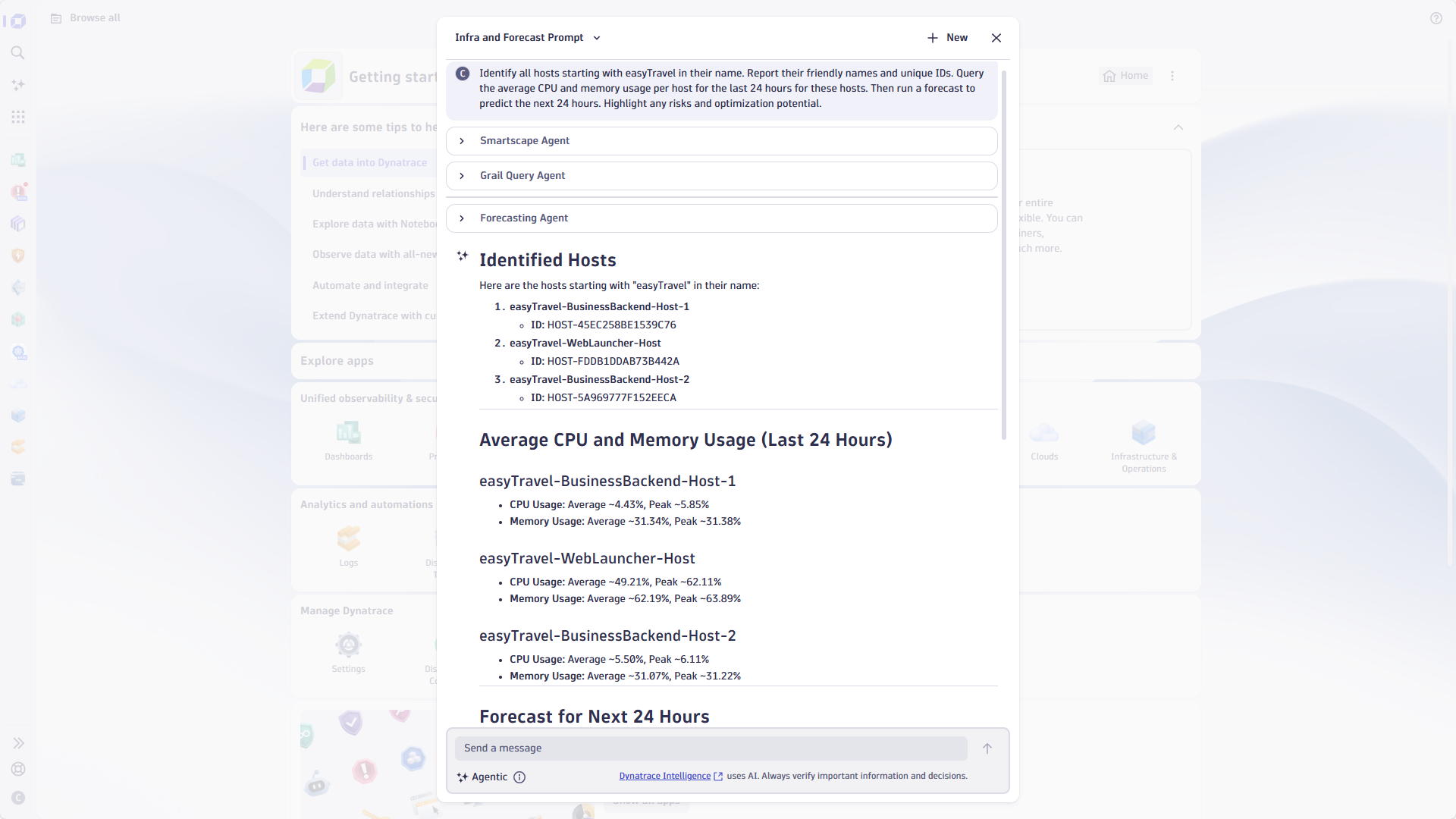Switch to the Home tab

[1125, 75]
